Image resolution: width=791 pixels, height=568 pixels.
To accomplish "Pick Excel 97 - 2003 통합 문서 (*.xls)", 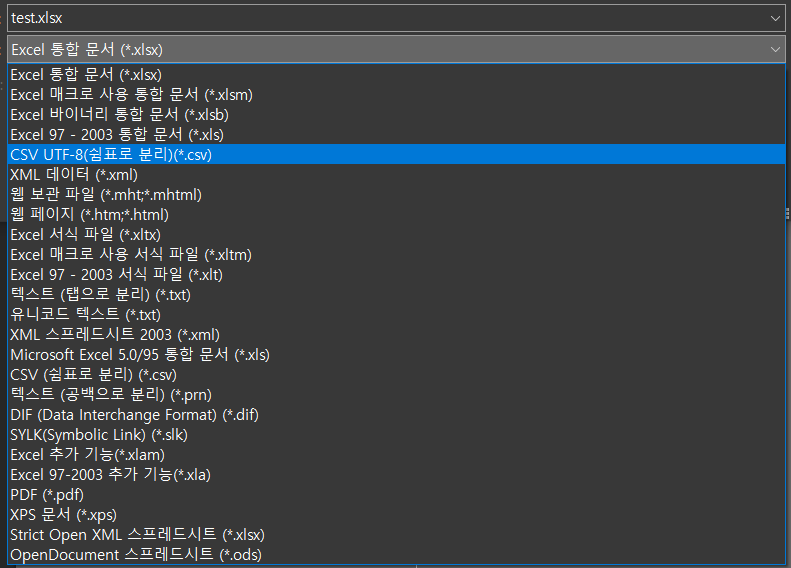I will point(397,135).
